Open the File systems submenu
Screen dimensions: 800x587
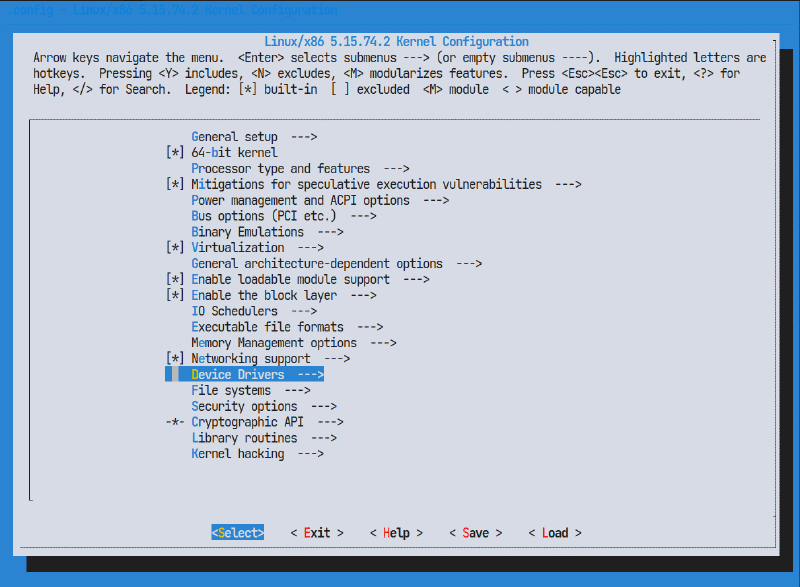point(251,391)
